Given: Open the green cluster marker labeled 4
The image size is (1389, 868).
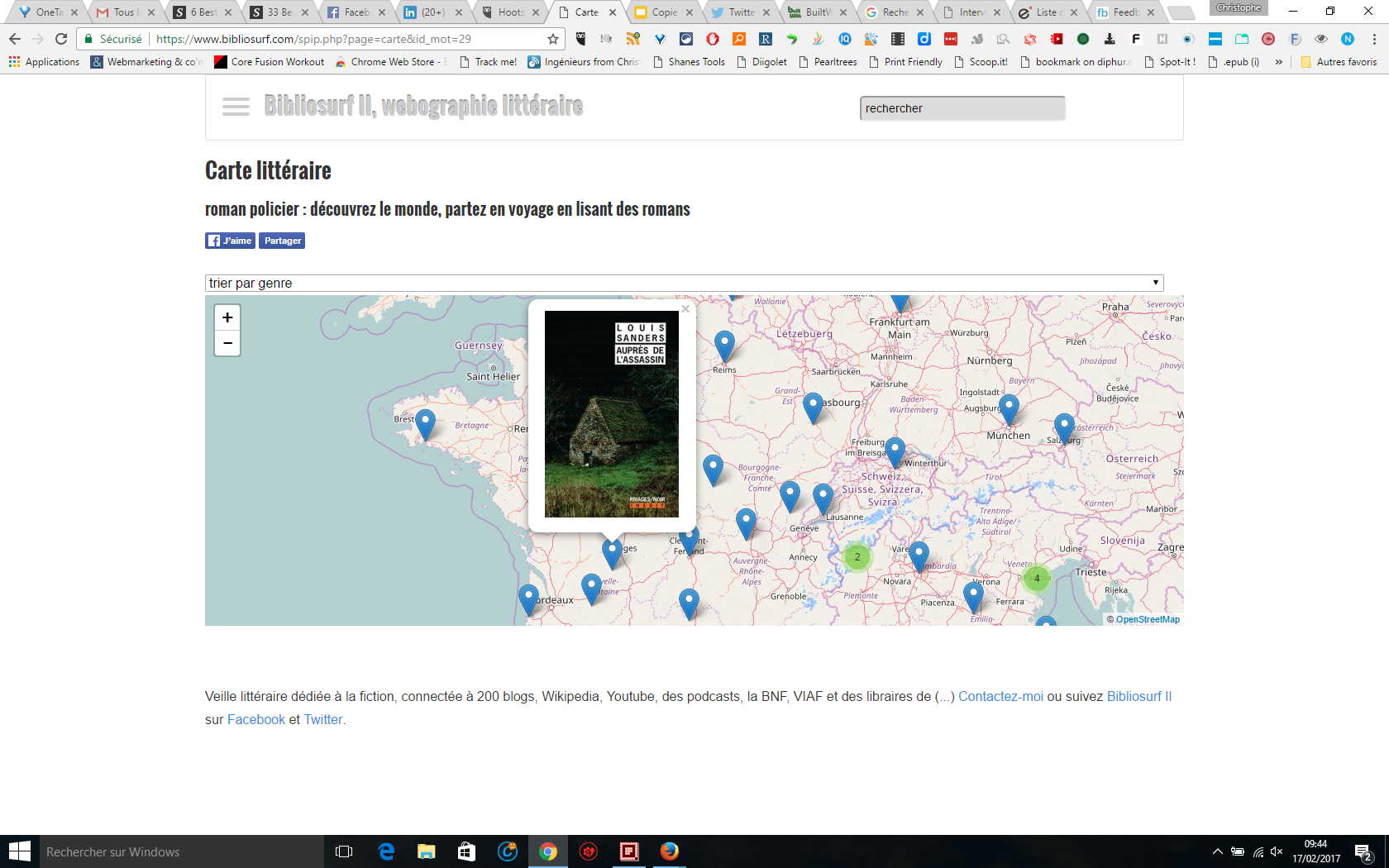Looking at the screenshot, I should tap(1037, 578).
